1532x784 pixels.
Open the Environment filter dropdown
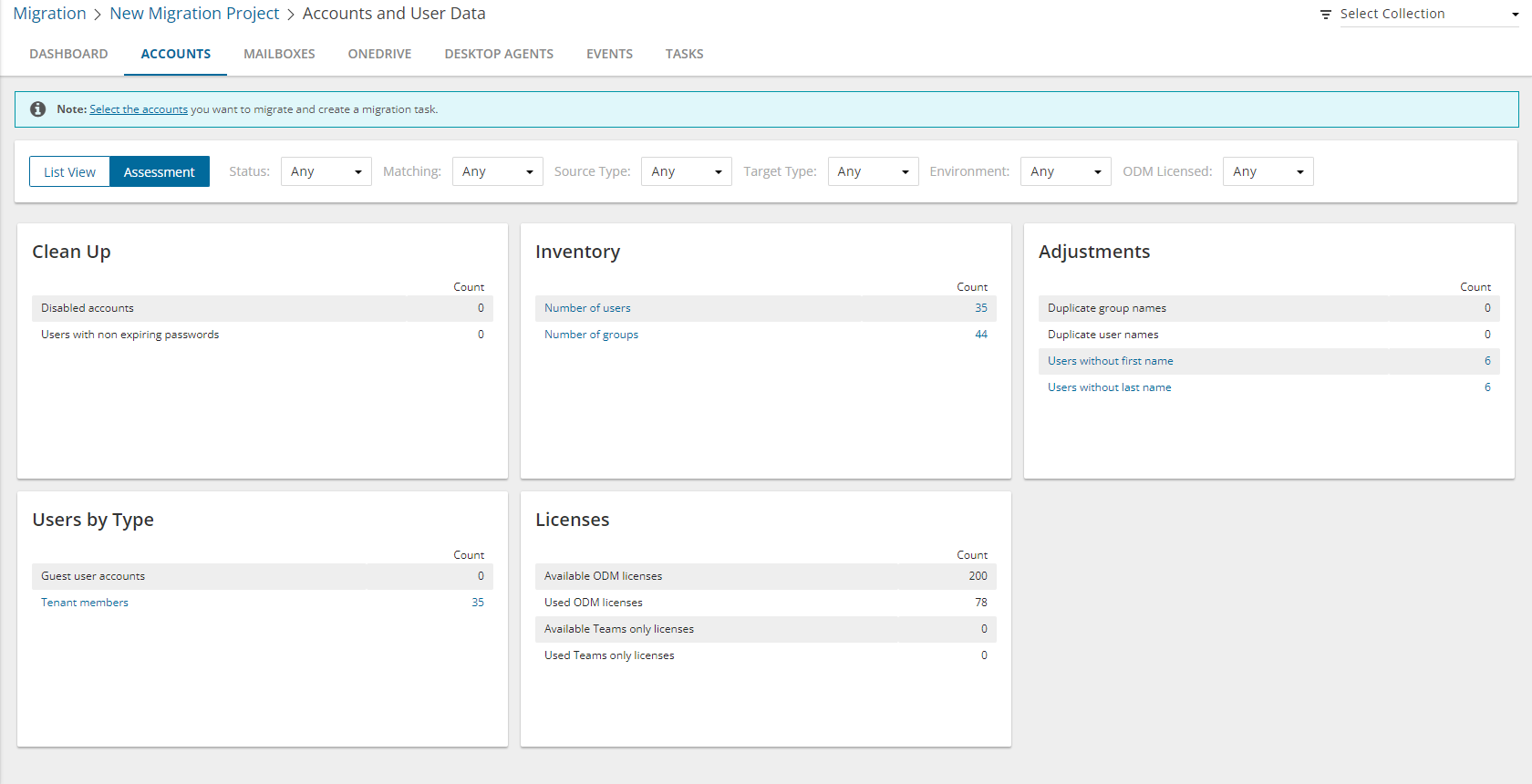[x=1065, y=171]
